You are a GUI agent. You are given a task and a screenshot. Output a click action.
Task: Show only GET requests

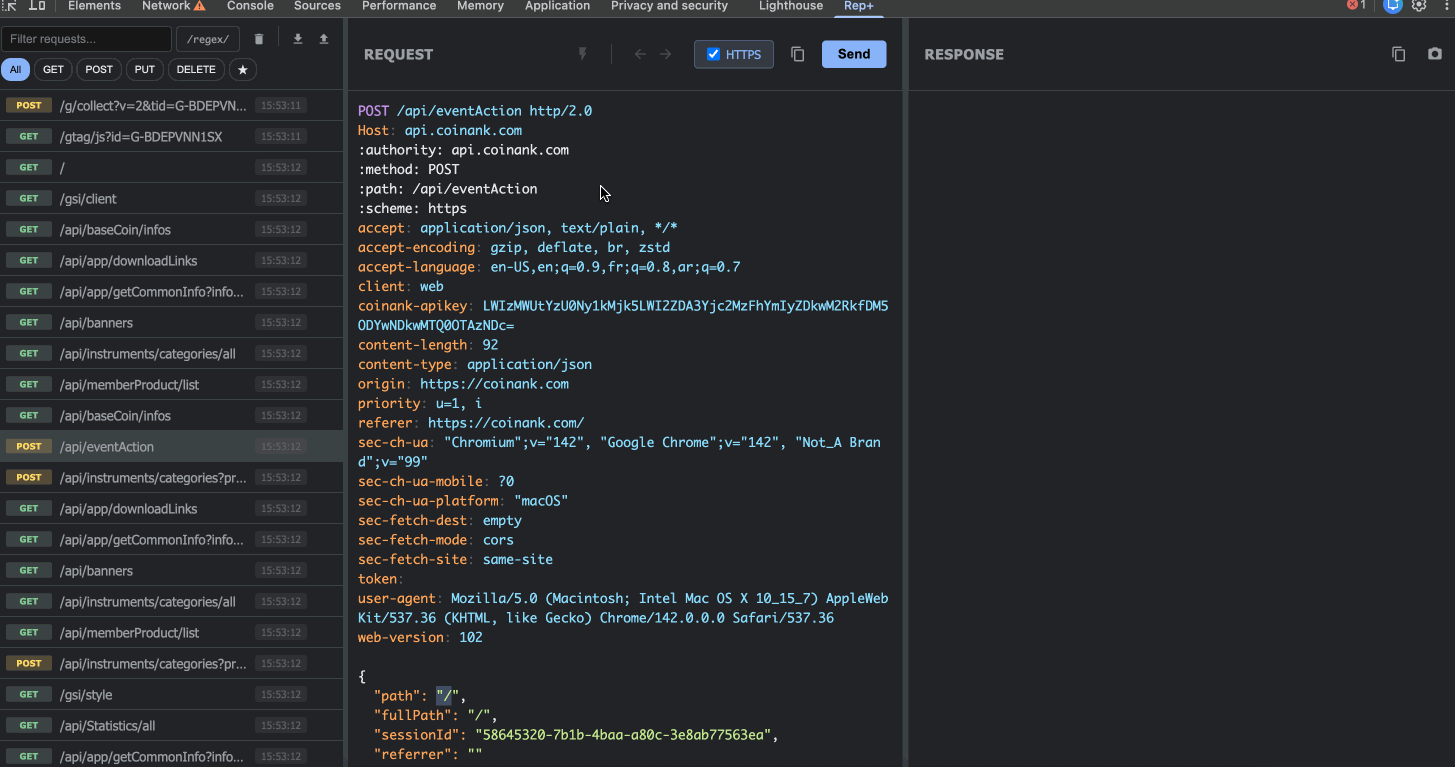(53, 70)
